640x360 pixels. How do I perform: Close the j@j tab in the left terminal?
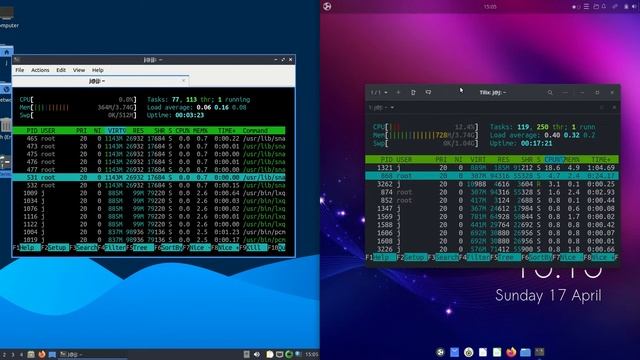coord(183,81)
